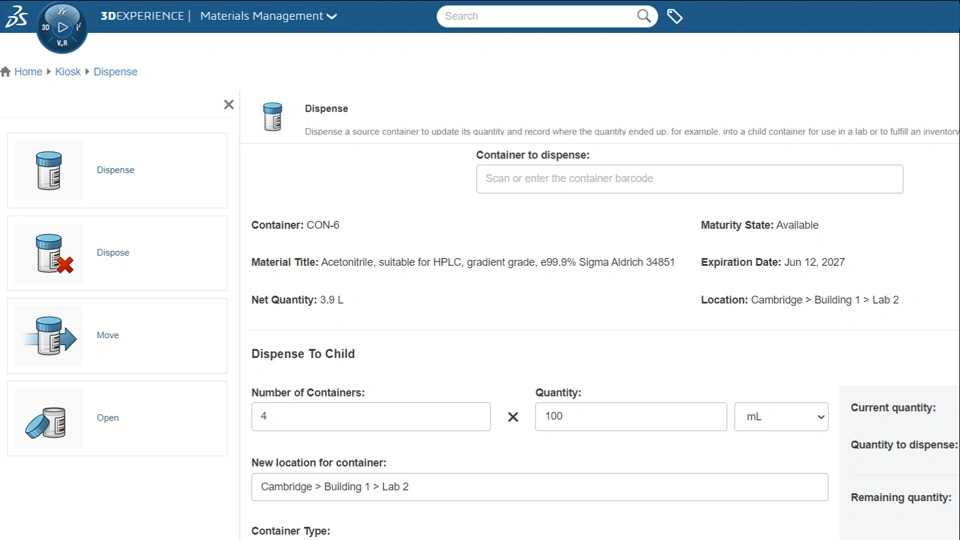960x540 pixels.
Task: Click the Maturity State value Available
Action: (x=797, y=225)
